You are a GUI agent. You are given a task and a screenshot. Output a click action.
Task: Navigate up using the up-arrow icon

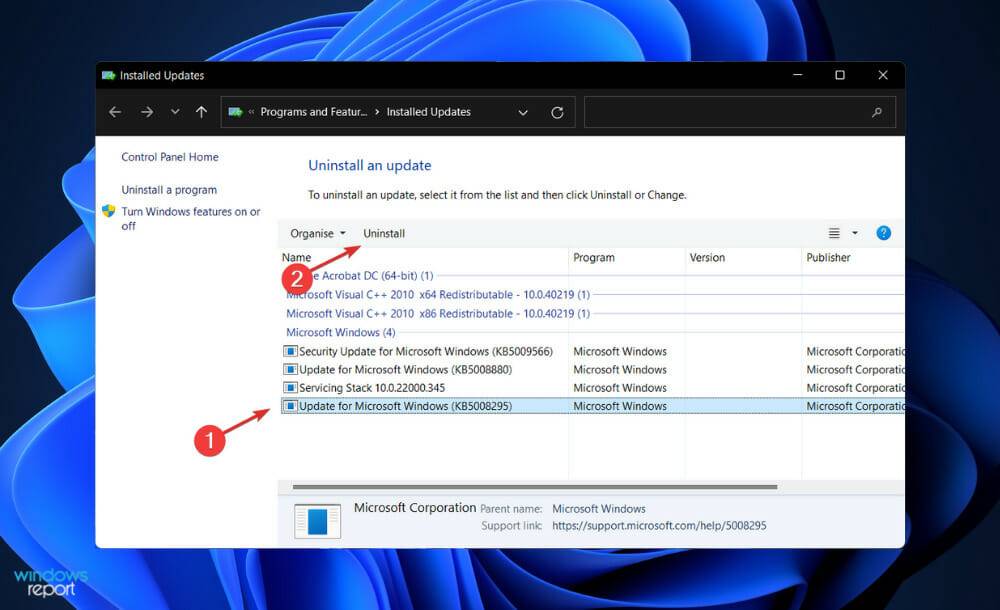pyautogui.click(x=200, y=111)
